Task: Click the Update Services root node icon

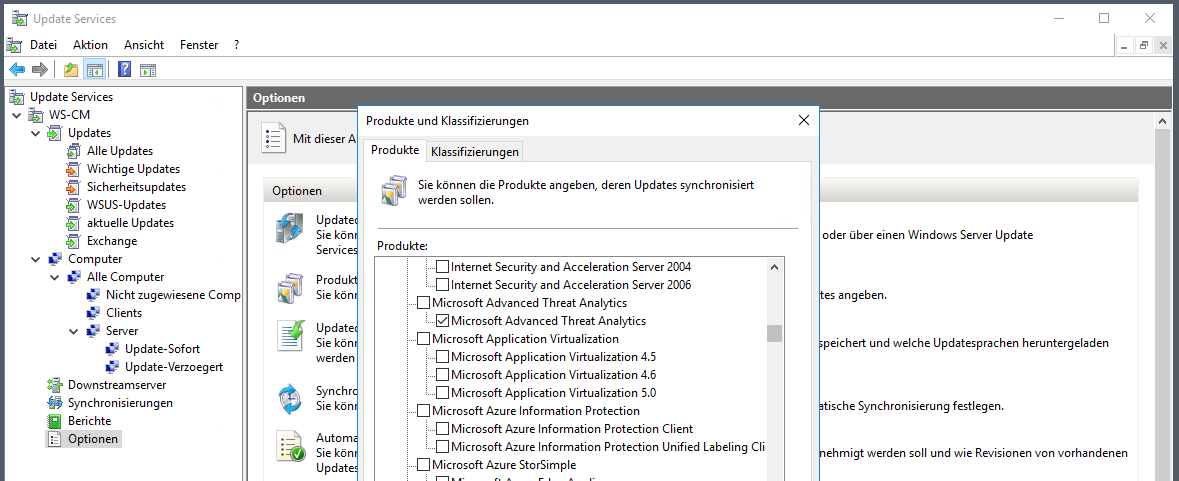Action: click(x=17, y=97)
